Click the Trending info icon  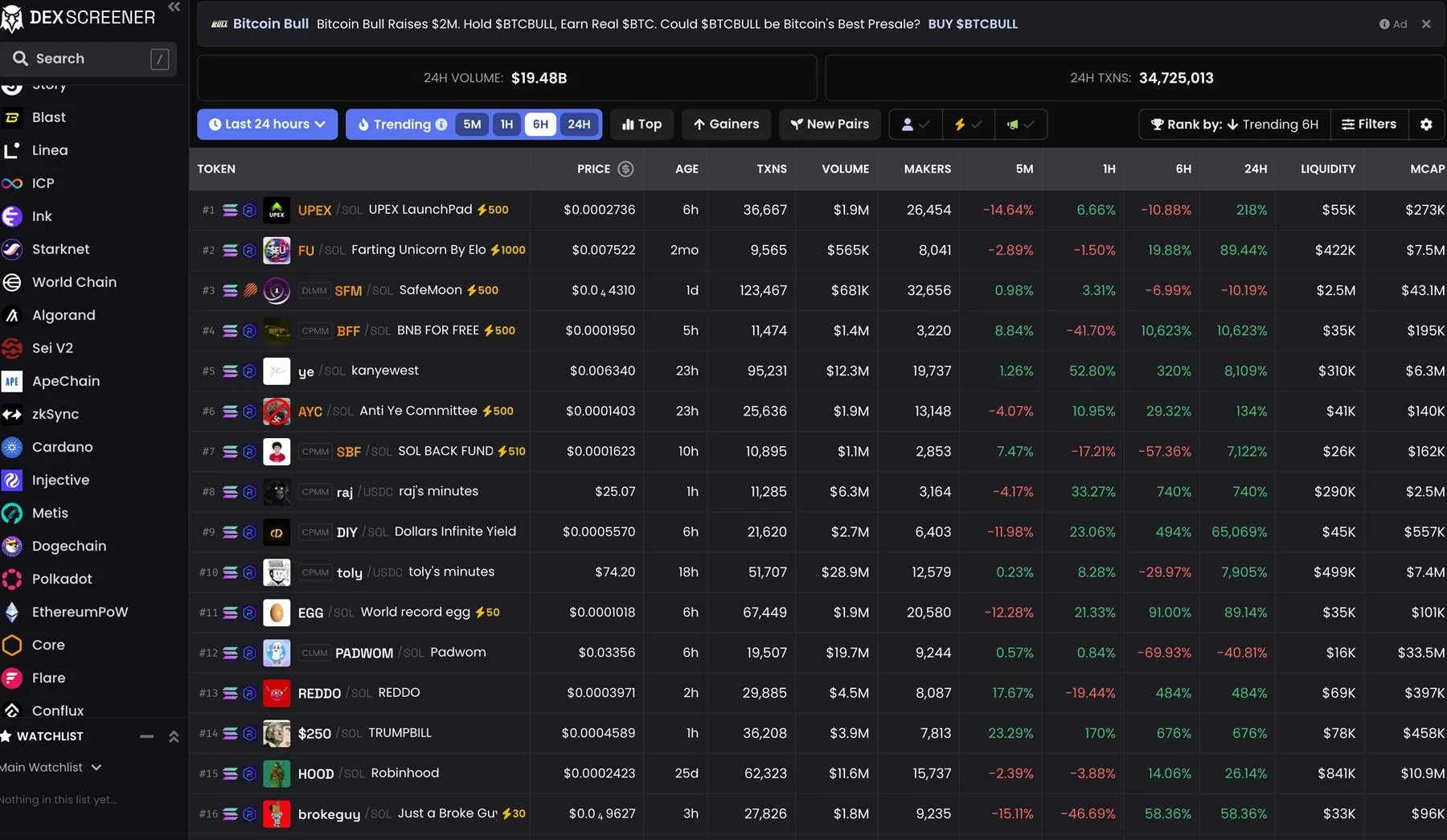pyautogui.click(x=441, y=125)
